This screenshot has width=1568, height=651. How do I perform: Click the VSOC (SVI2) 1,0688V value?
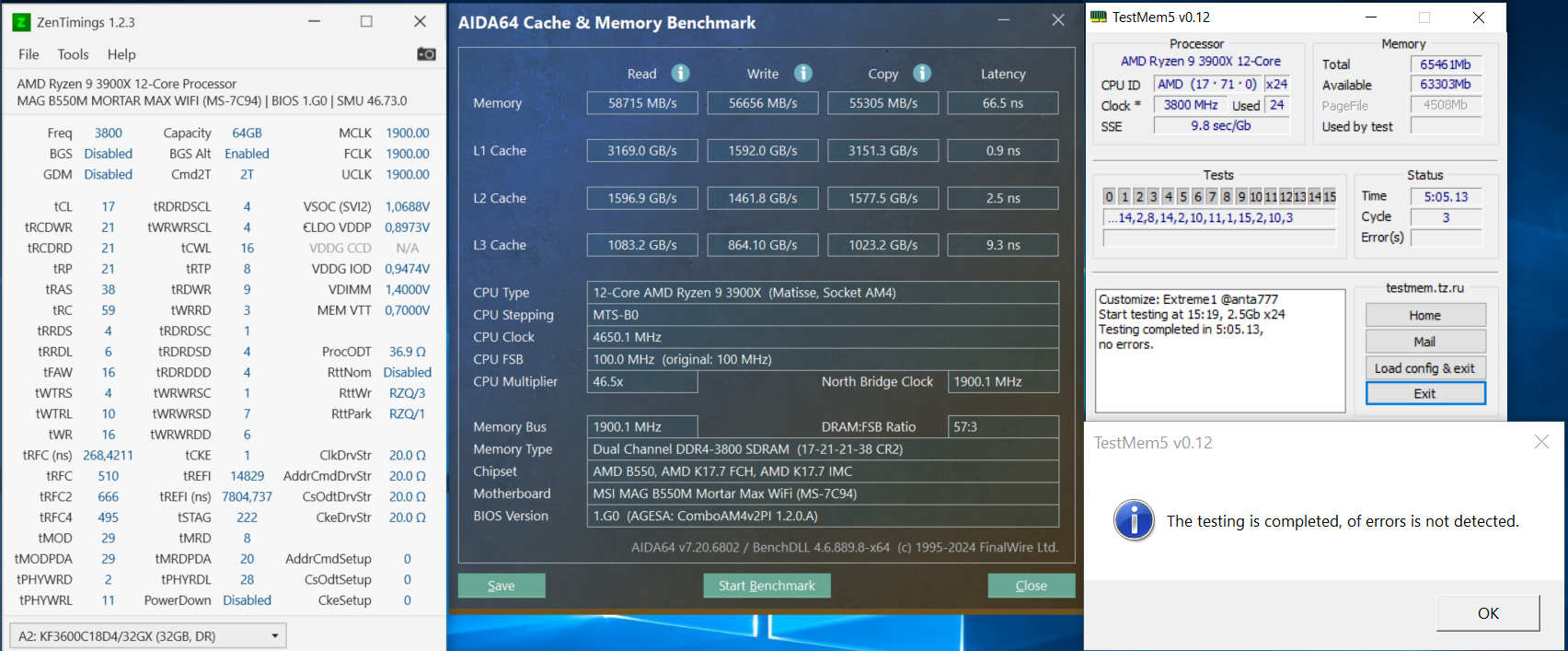(408, 206)
